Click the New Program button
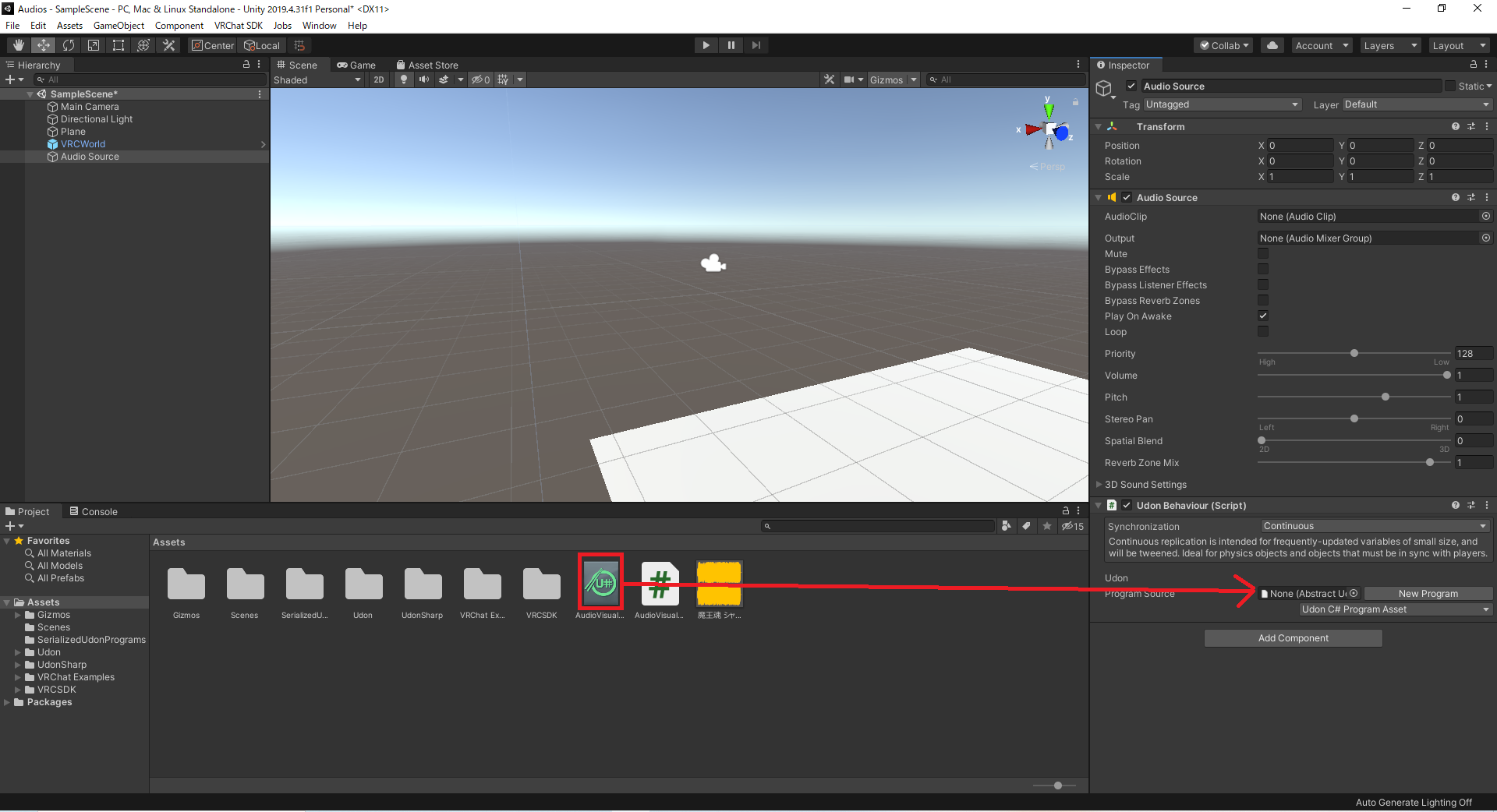This screenshot has height=812, width=1497. coord(1428,594)
